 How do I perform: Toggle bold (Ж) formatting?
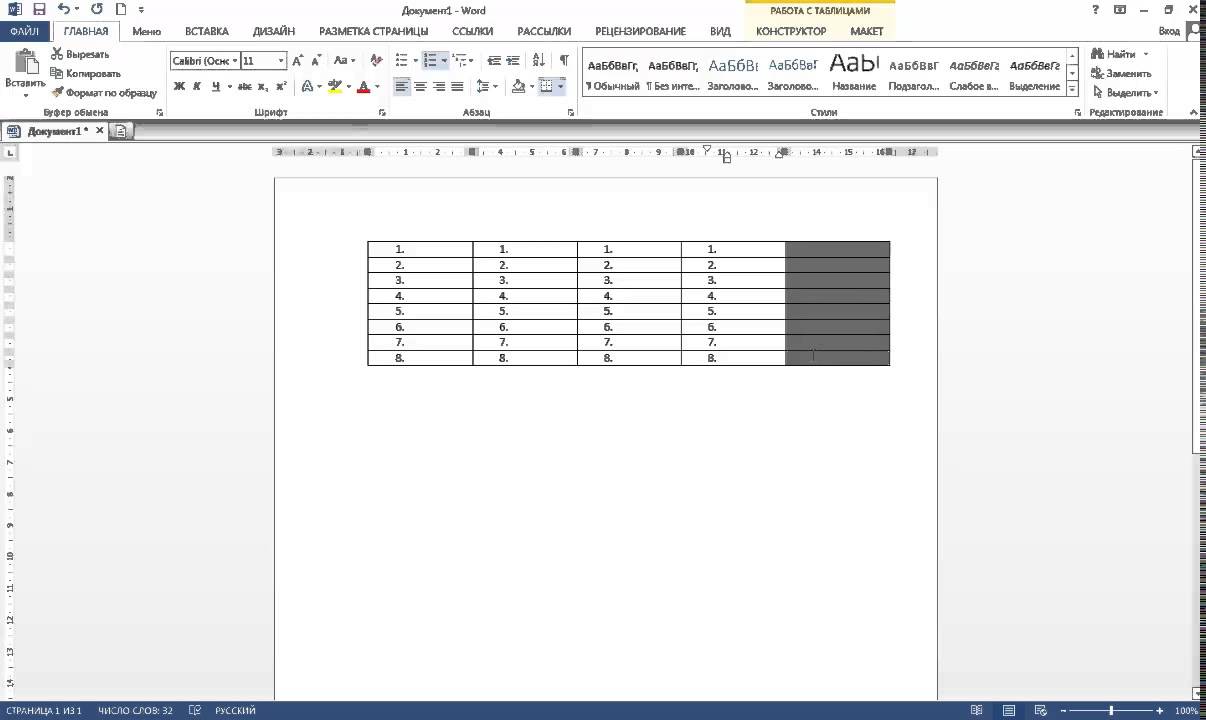pyautogui.click(x=179, y=87)
